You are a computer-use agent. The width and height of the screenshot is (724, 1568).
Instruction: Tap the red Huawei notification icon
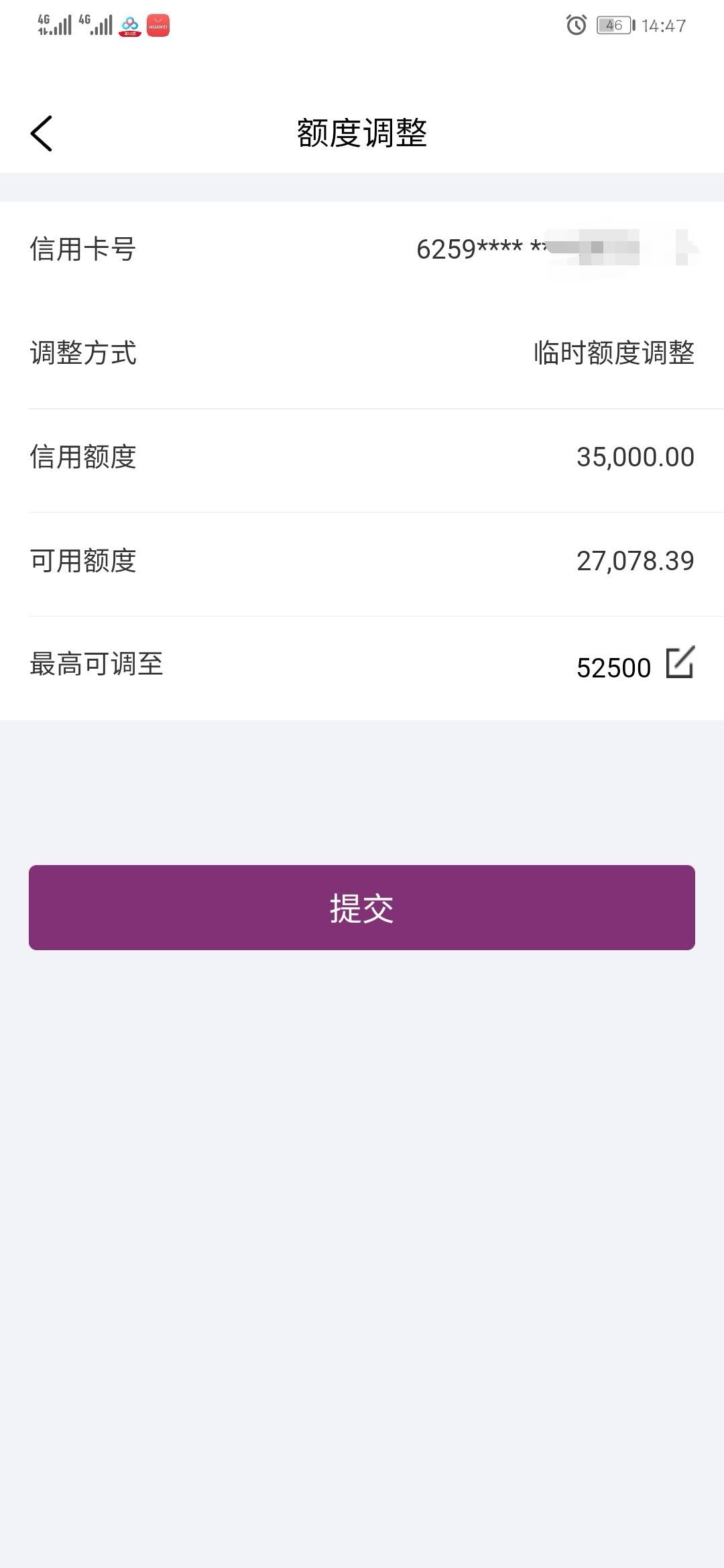click(158, 25)
